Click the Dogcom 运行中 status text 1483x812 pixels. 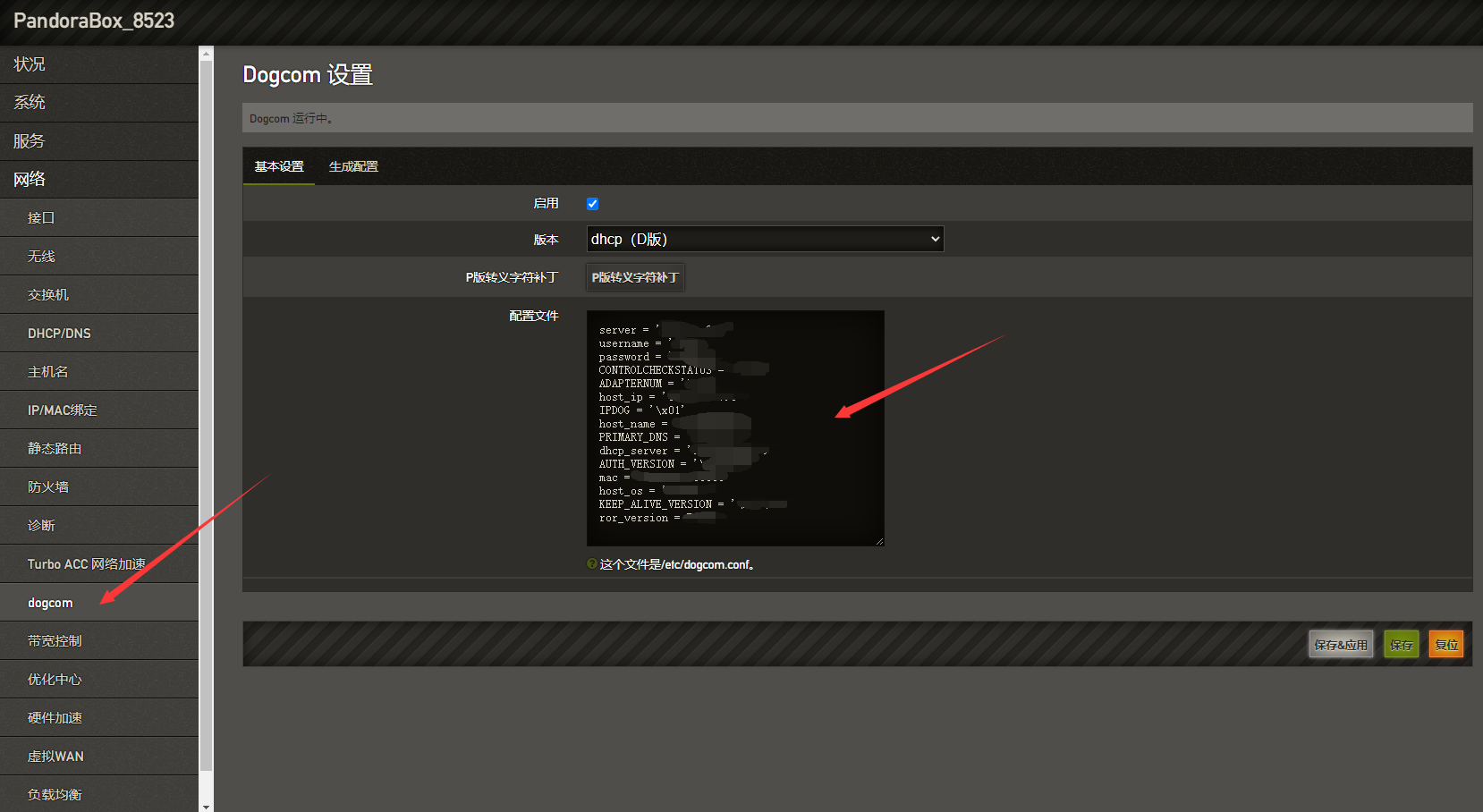(292, 118)
